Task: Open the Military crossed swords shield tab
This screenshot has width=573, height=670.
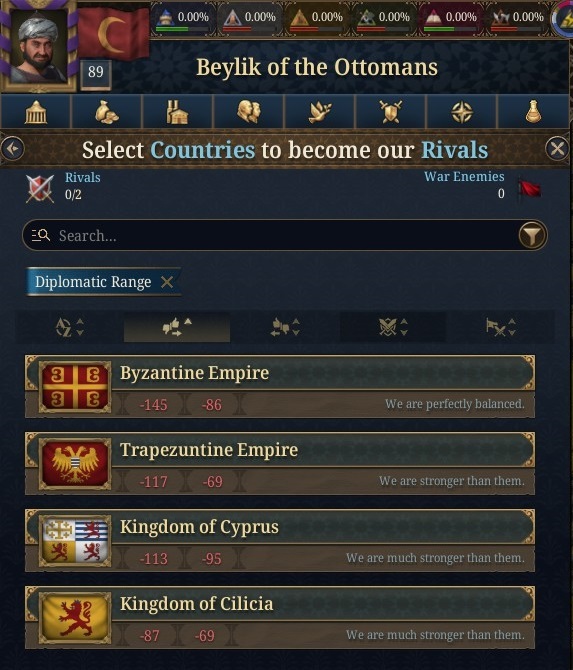Action: tap(391, 112)
